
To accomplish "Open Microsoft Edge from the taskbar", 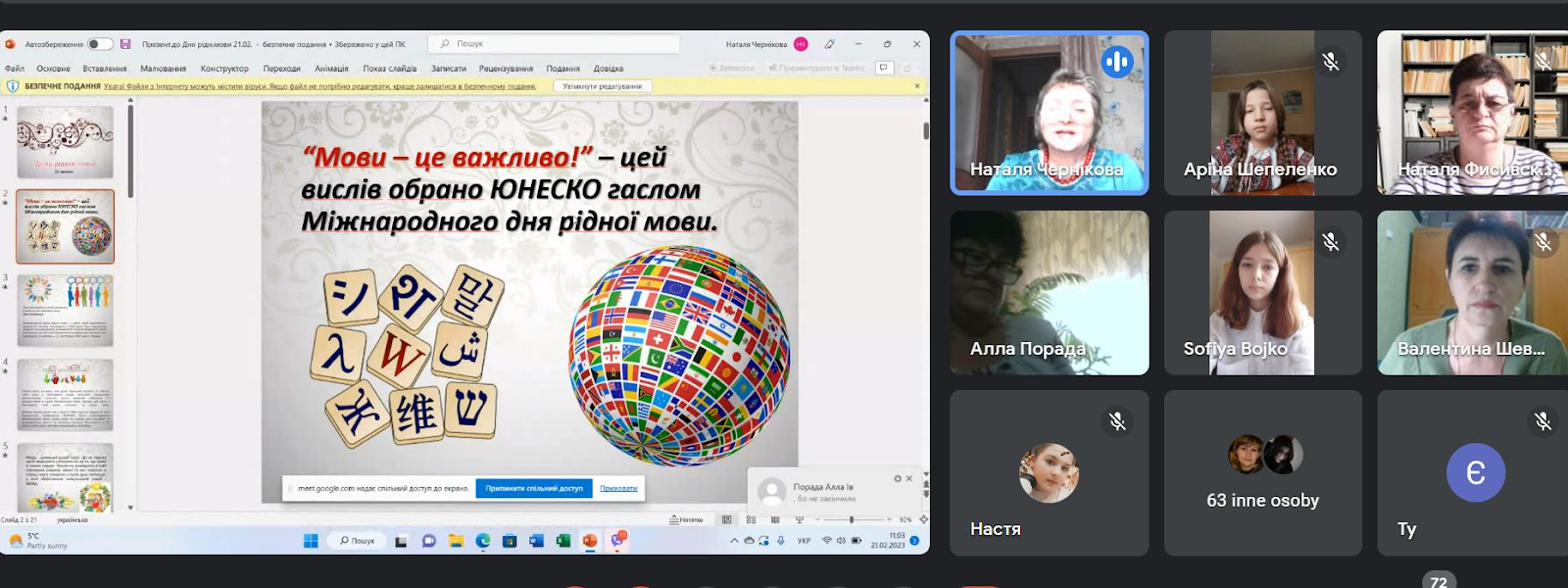I will [483, 540].
